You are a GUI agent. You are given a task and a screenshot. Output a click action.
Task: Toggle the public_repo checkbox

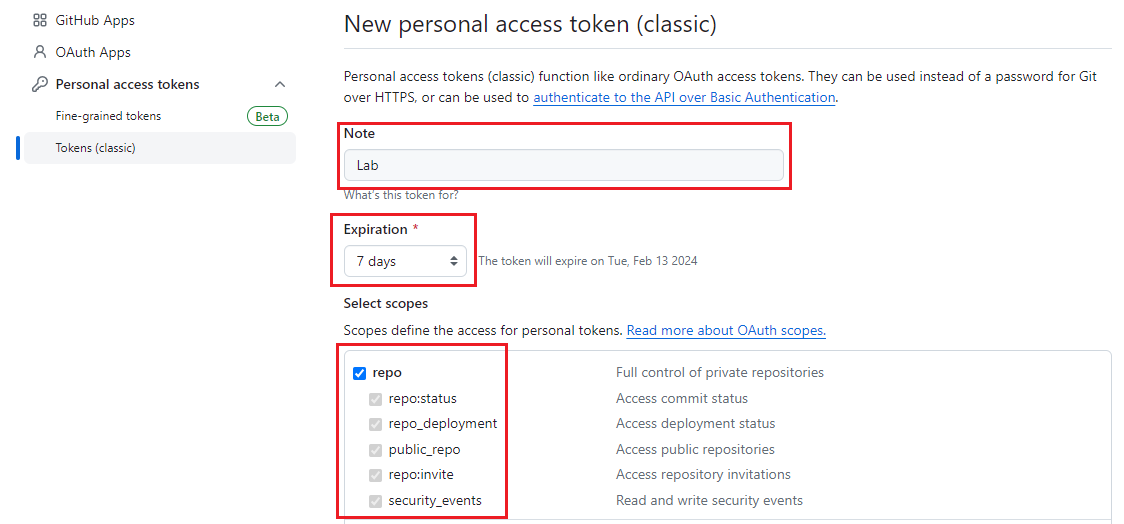[x=376, y=450]
